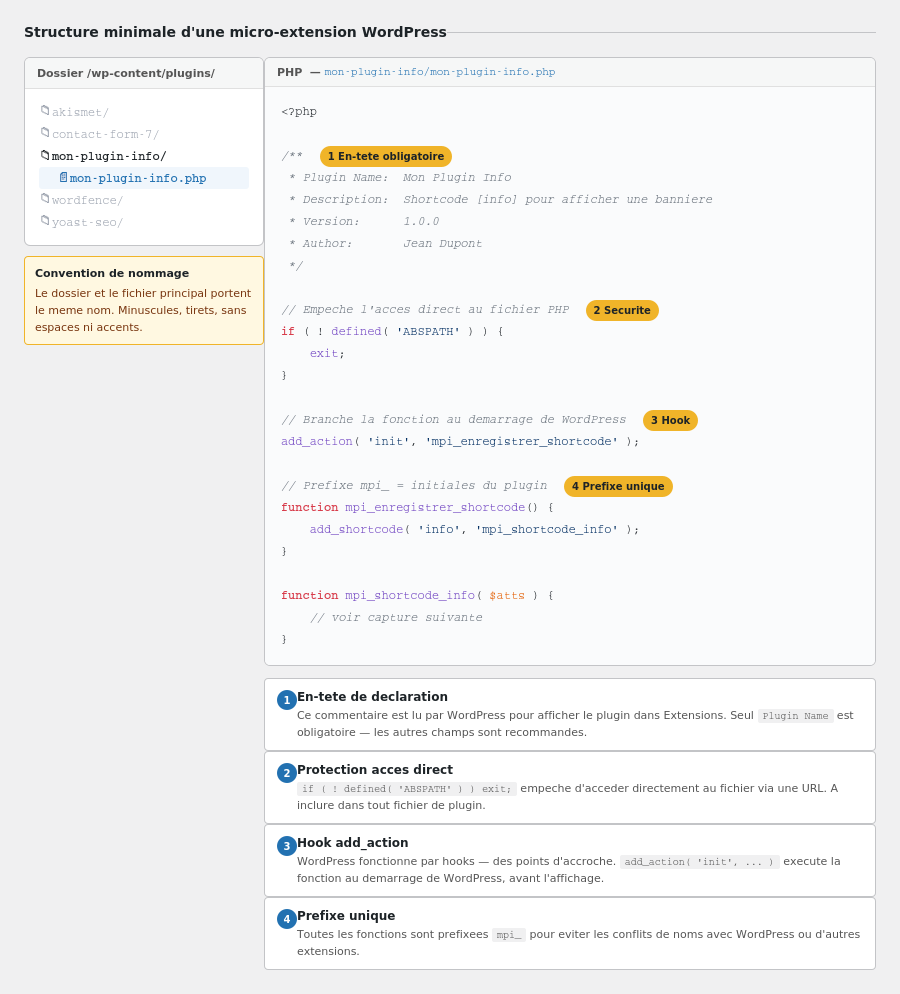Select wordfence/ folder row
900x994 pixels.
144,200
